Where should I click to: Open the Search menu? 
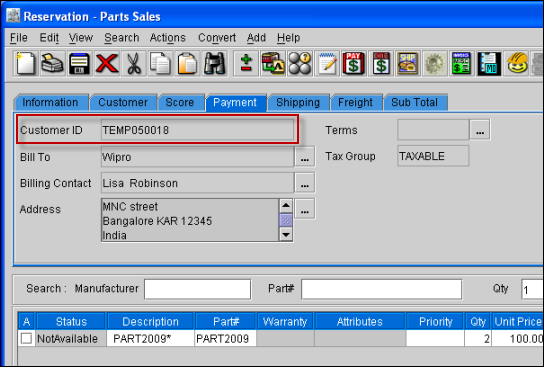[122, 37]
